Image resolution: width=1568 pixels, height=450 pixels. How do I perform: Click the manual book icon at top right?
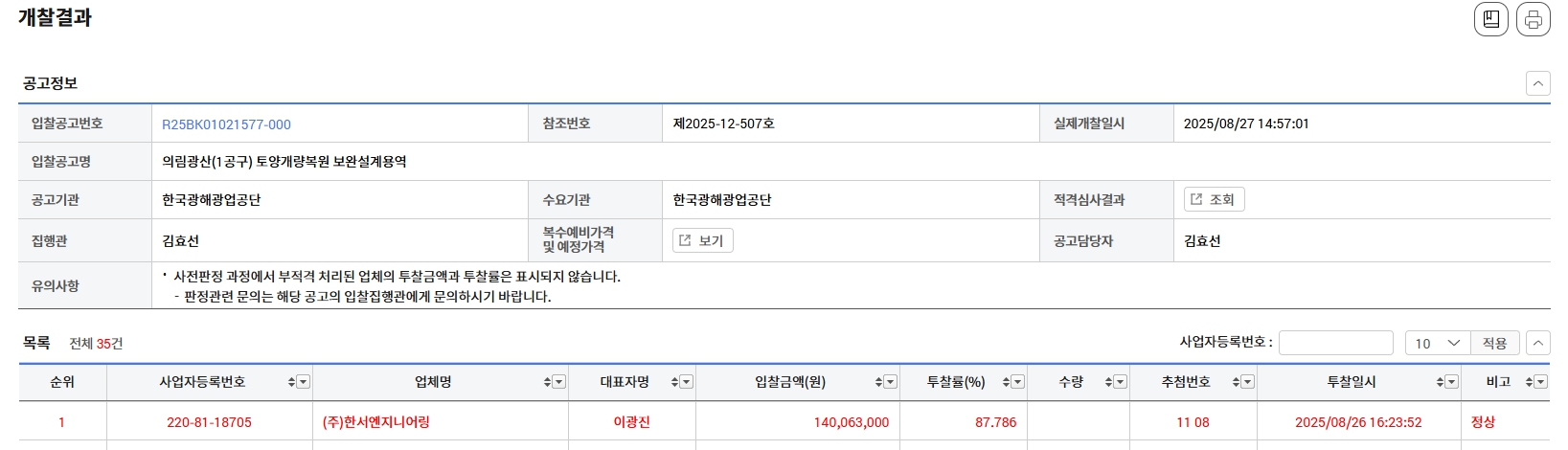click(x=1490, y=19)
